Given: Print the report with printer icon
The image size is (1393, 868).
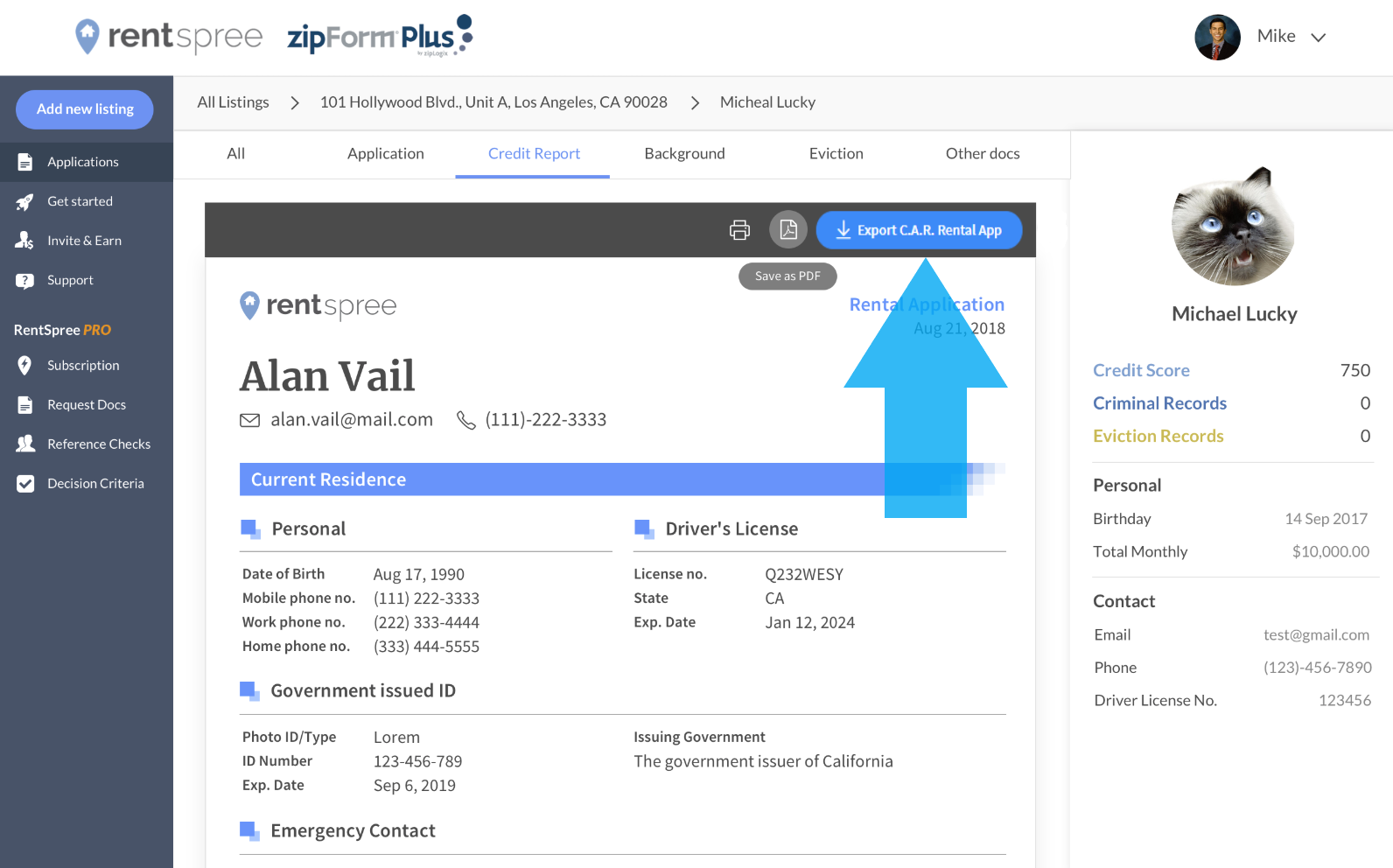Looking at the screenshot, I should (739, 230).
